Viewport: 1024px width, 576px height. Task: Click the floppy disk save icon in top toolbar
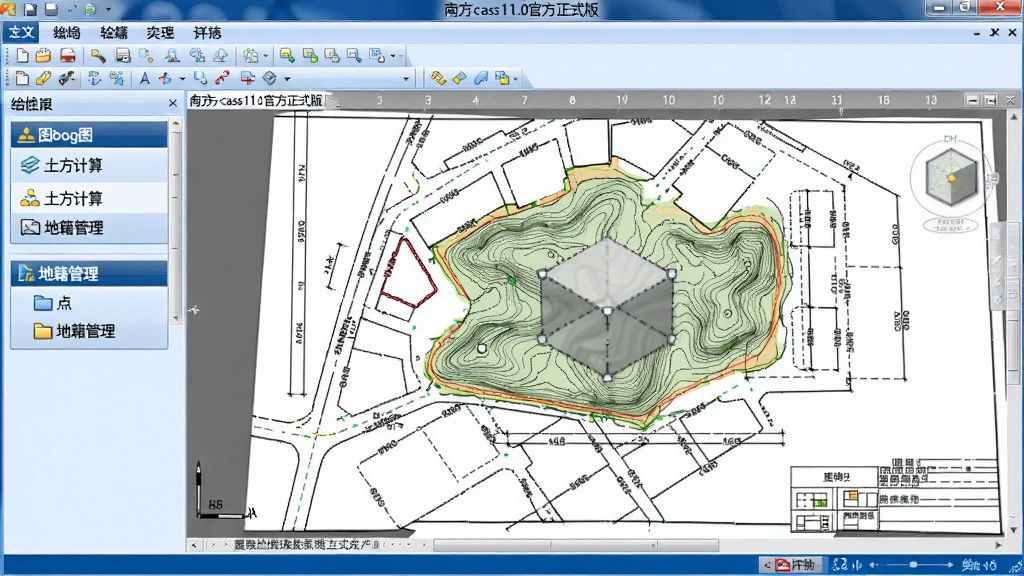click(123, 56)
